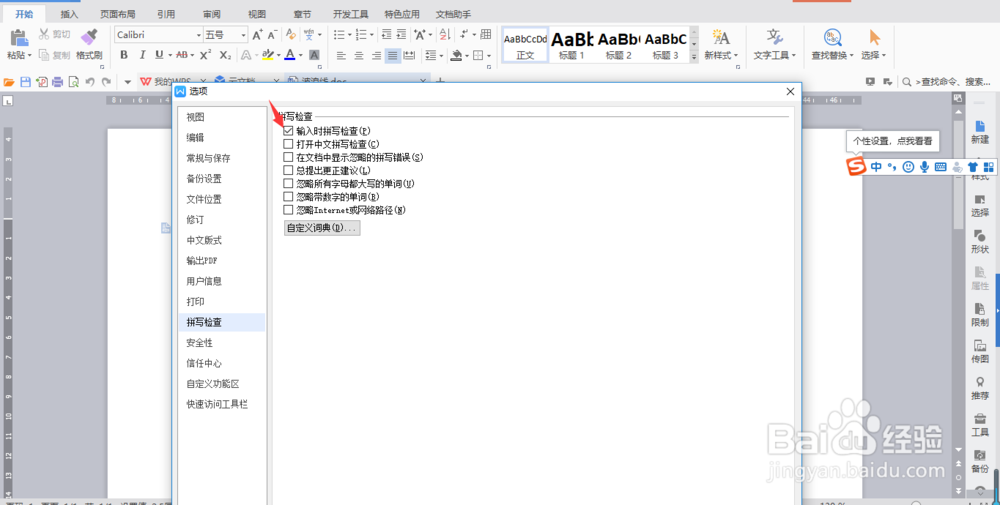The width and height of the screenshot is (1000, 505).
Task: Decrease font size with A- icon
Action: pos(273,34)
